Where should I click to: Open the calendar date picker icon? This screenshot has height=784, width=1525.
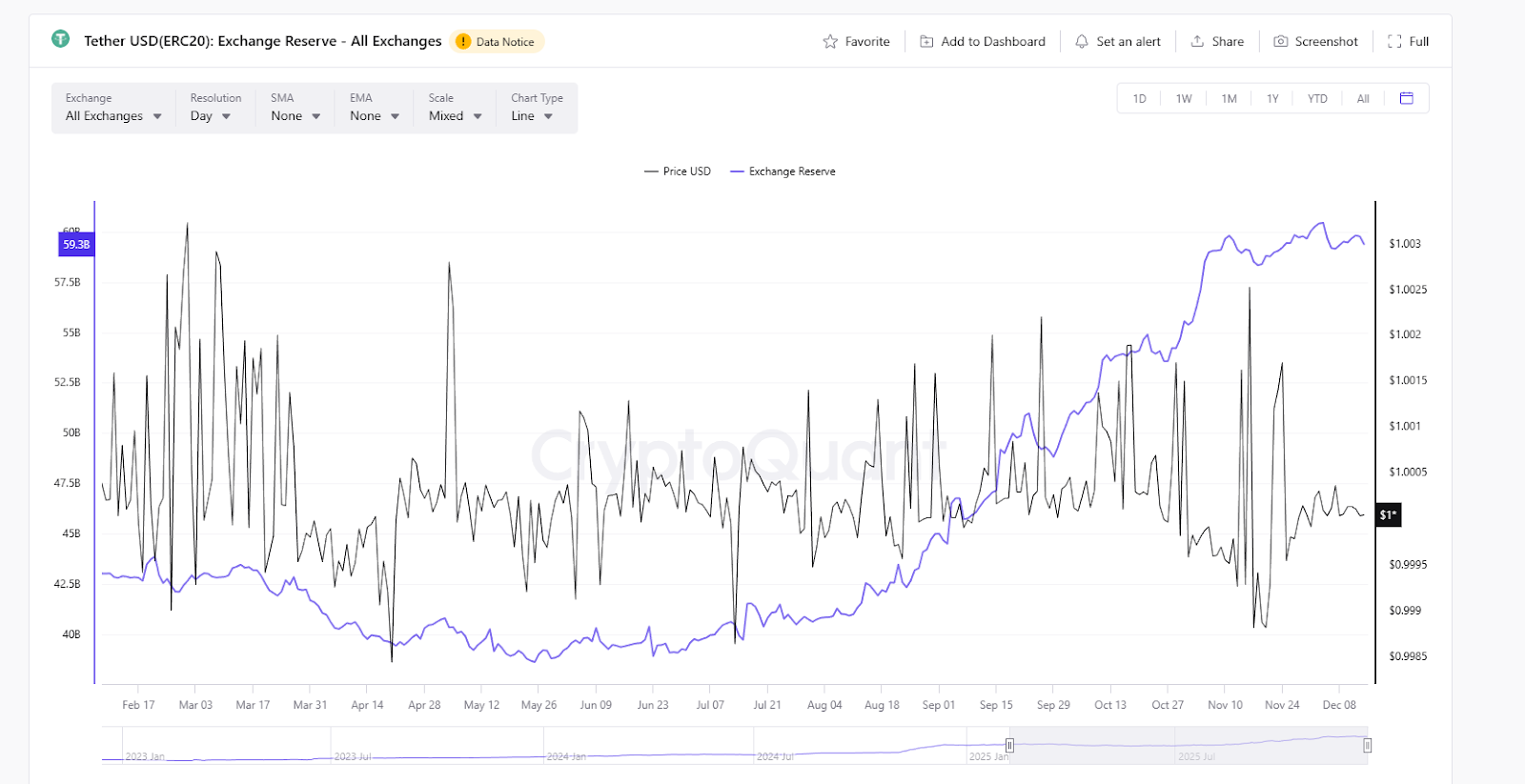click(x=1406, y=98)
